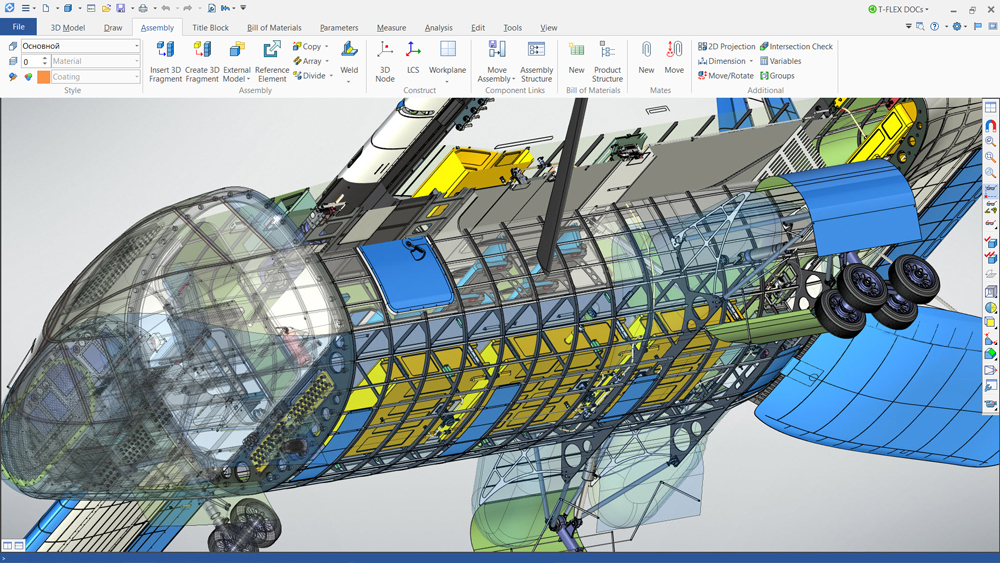
Task: Open the 2D Projection tool
Action: (x=726, y=47)
